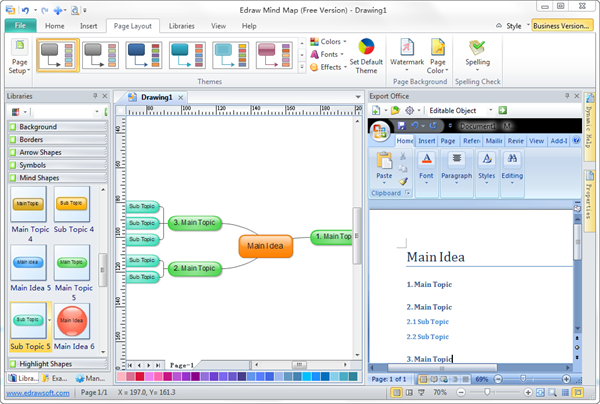
Task: Expand the Highlight Shapes library
Action: click(57, 364)
